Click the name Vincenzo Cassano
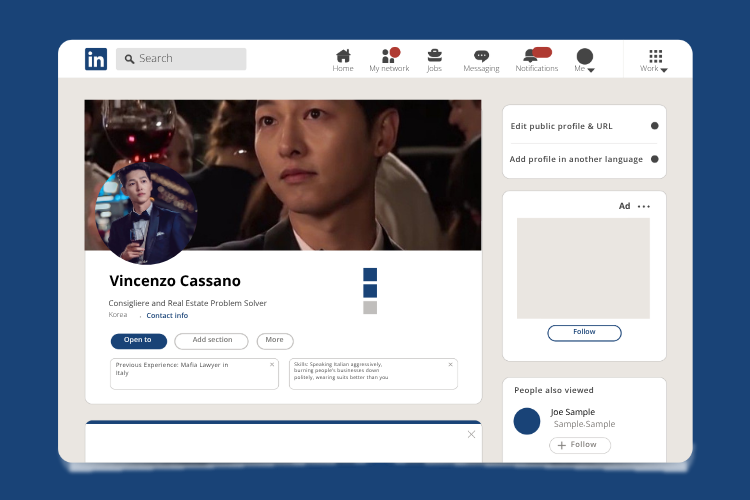This screenshot has height=500, width=750. point(175,281)
